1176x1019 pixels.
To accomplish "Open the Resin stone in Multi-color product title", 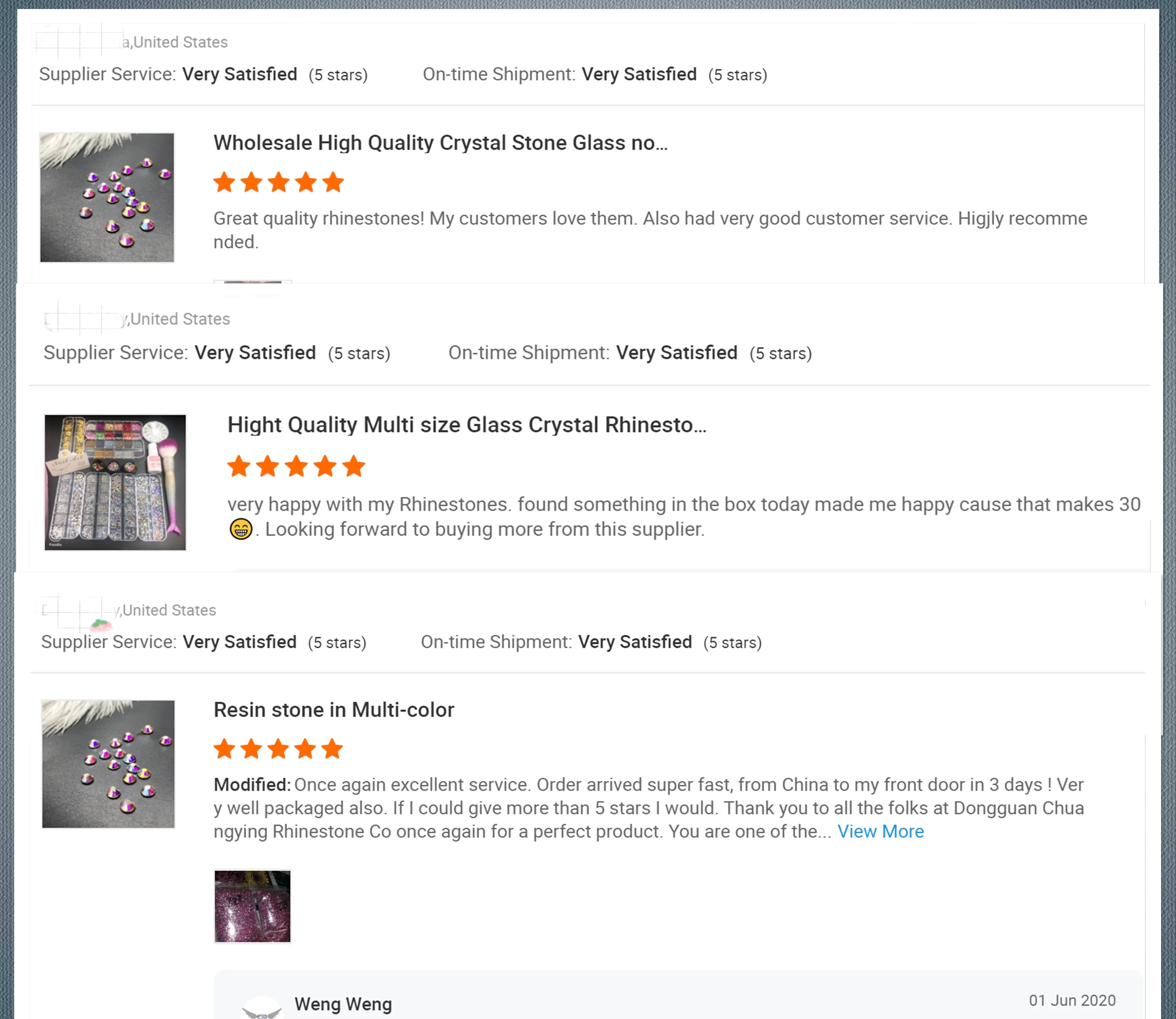I will [x=334, y=710].
